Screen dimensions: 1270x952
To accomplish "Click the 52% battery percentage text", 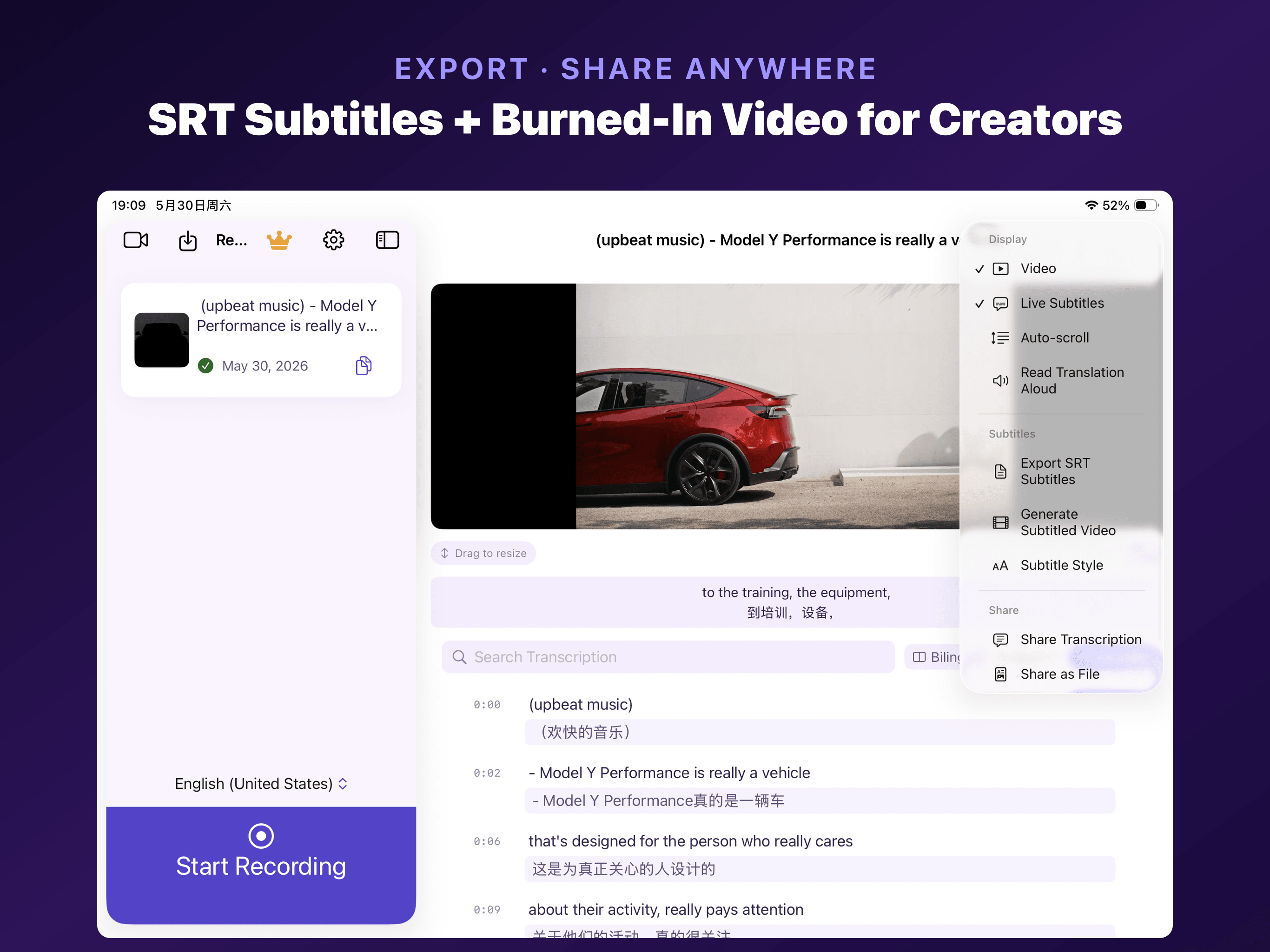I will [x=1116, y=205].
